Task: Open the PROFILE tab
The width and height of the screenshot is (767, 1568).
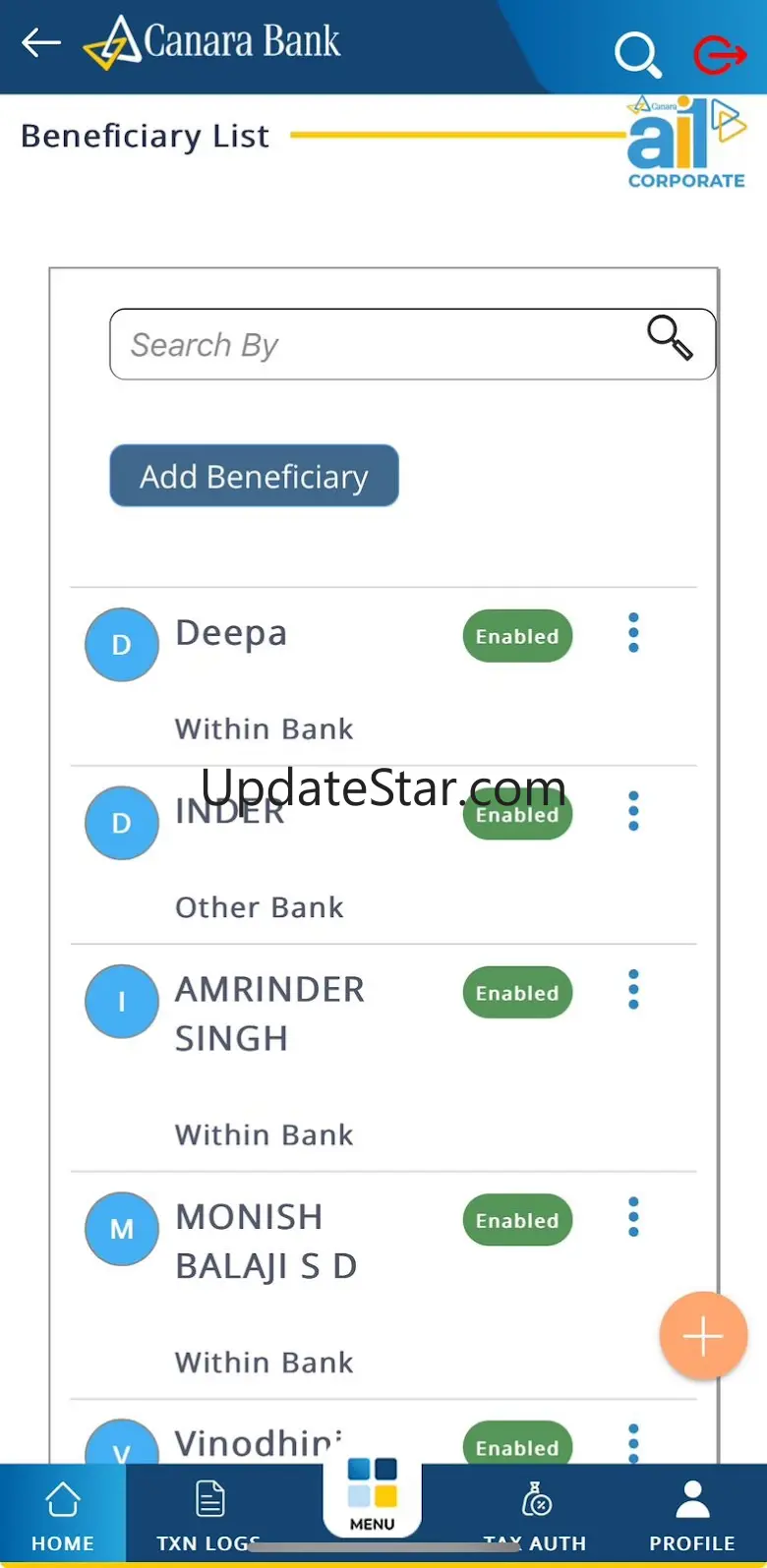Action: coord(692,1515)
